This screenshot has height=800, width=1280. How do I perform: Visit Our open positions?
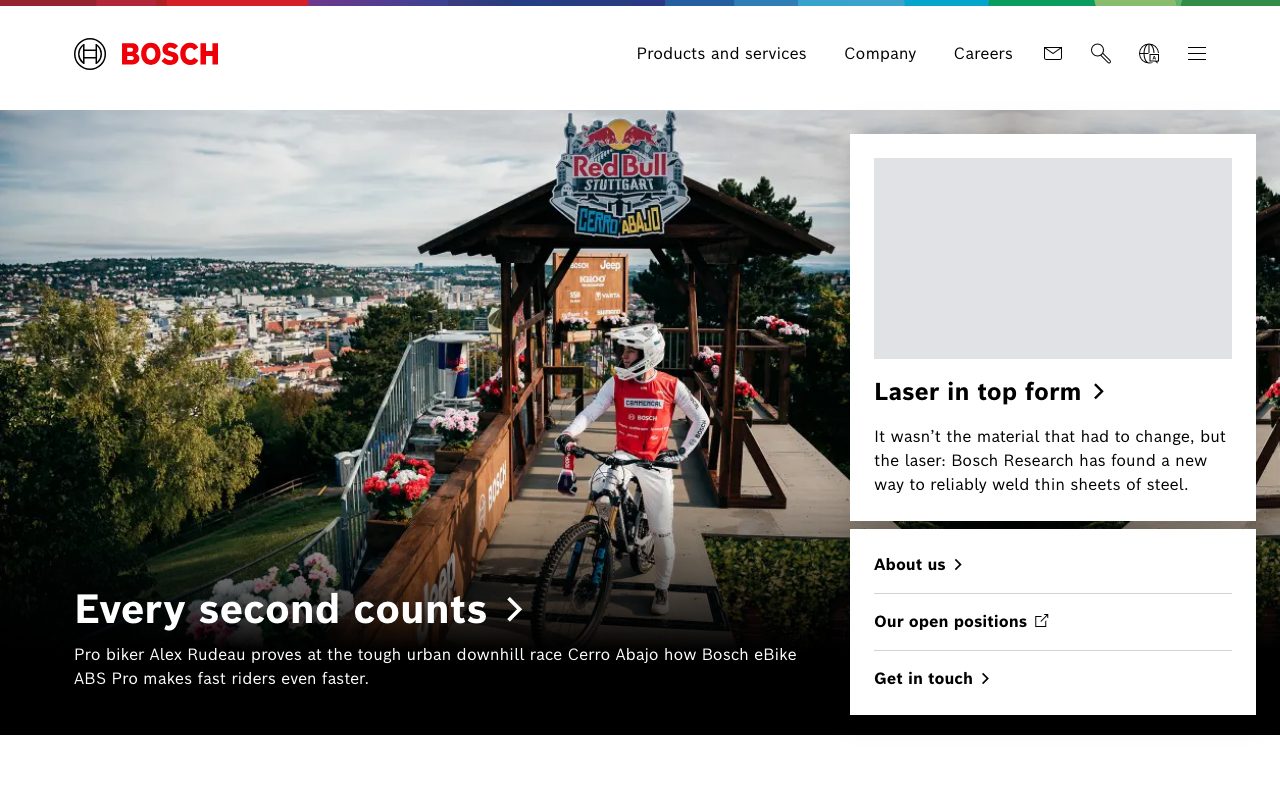(950, 622)
